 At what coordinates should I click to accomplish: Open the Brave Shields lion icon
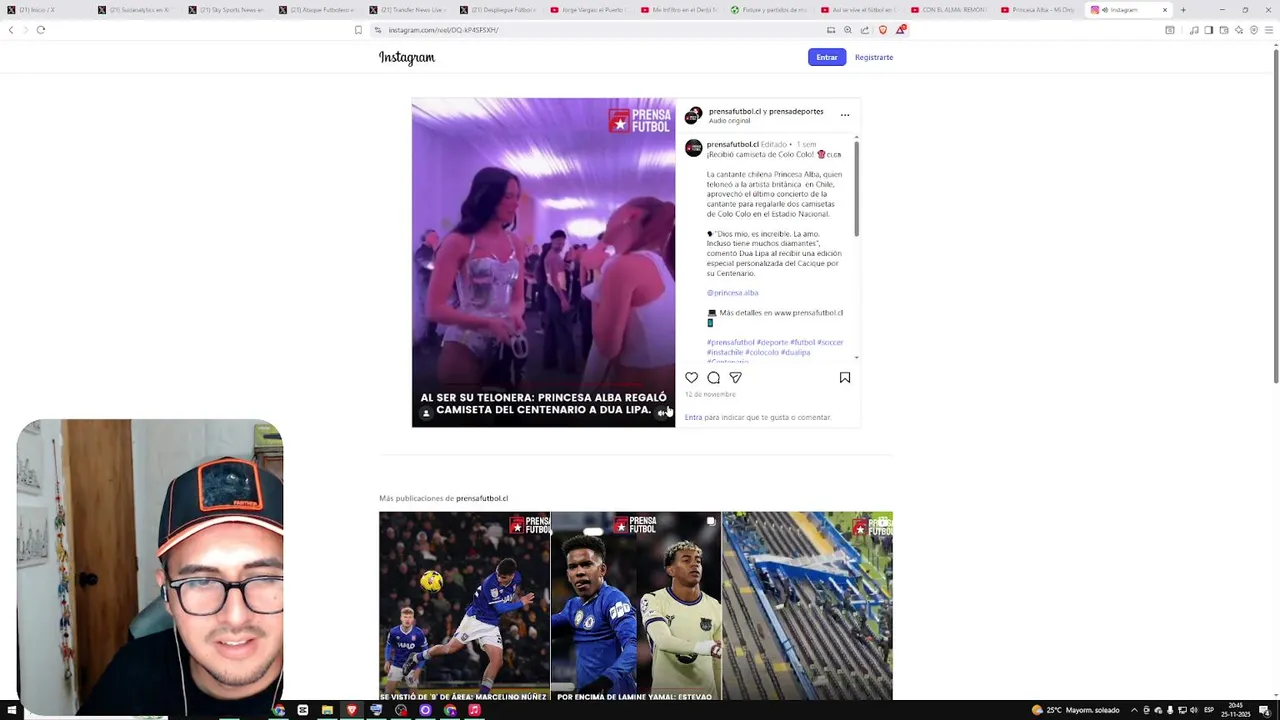point(883,30)
